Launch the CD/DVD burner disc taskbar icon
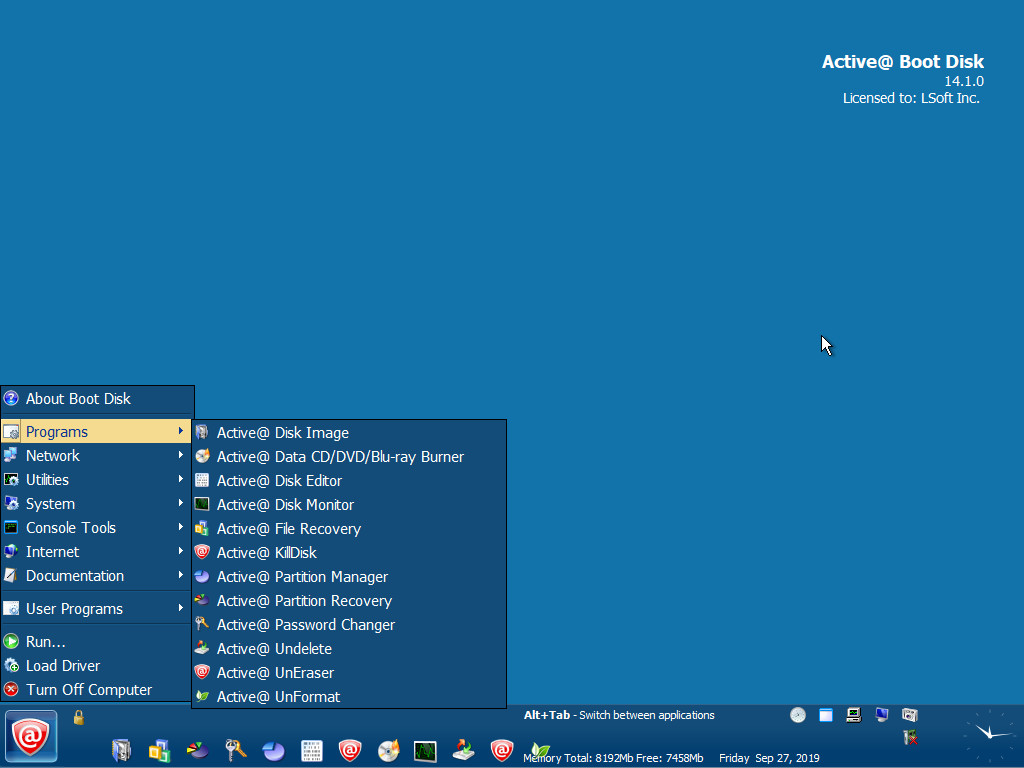Image resolution: width=1024 pixels, height=768 pixels. pos(388,750)
